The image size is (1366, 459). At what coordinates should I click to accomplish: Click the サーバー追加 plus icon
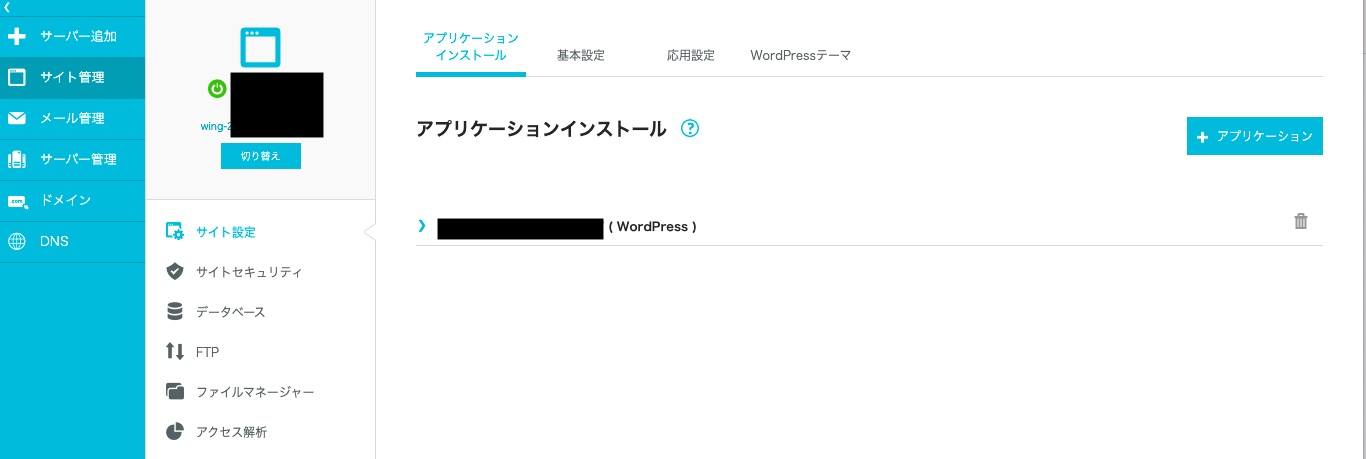click(x=17, y=37)
